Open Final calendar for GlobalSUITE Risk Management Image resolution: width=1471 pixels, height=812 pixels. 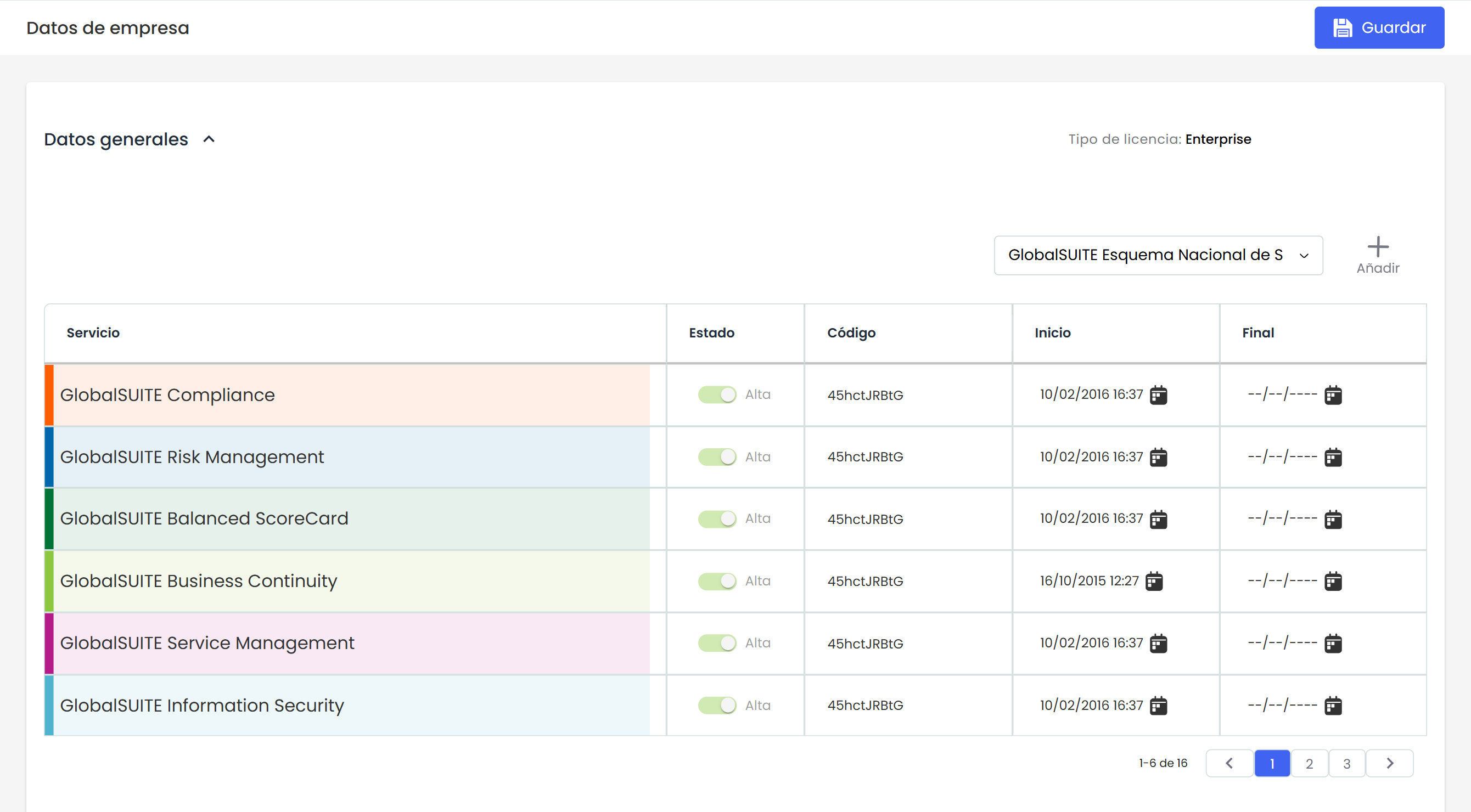[1333, 457]
